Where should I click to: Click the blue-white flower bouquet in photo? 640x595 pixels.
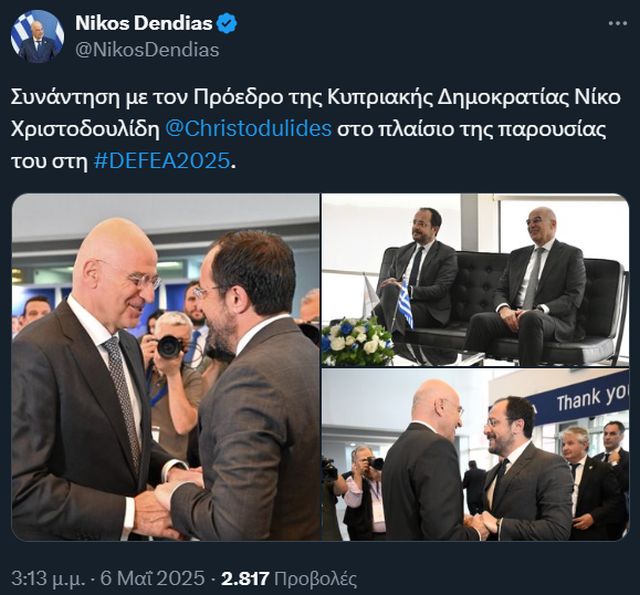tap(357, 340)
